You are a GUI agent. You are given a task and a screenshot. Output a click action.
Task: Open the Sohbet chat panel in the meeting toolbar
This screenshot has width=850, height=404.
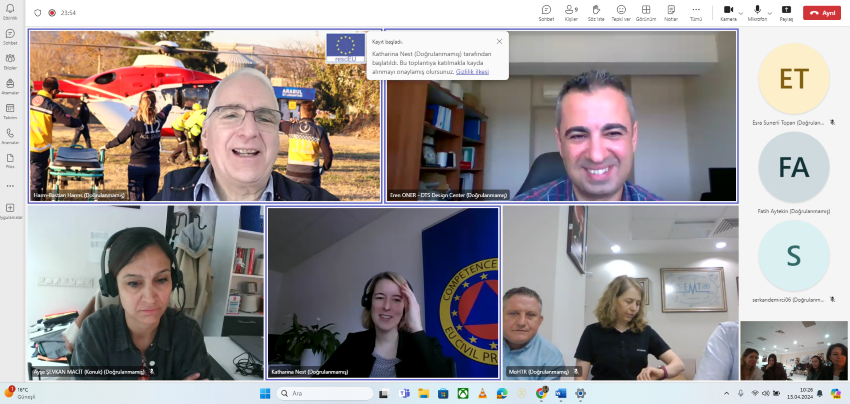pos(546,12)
